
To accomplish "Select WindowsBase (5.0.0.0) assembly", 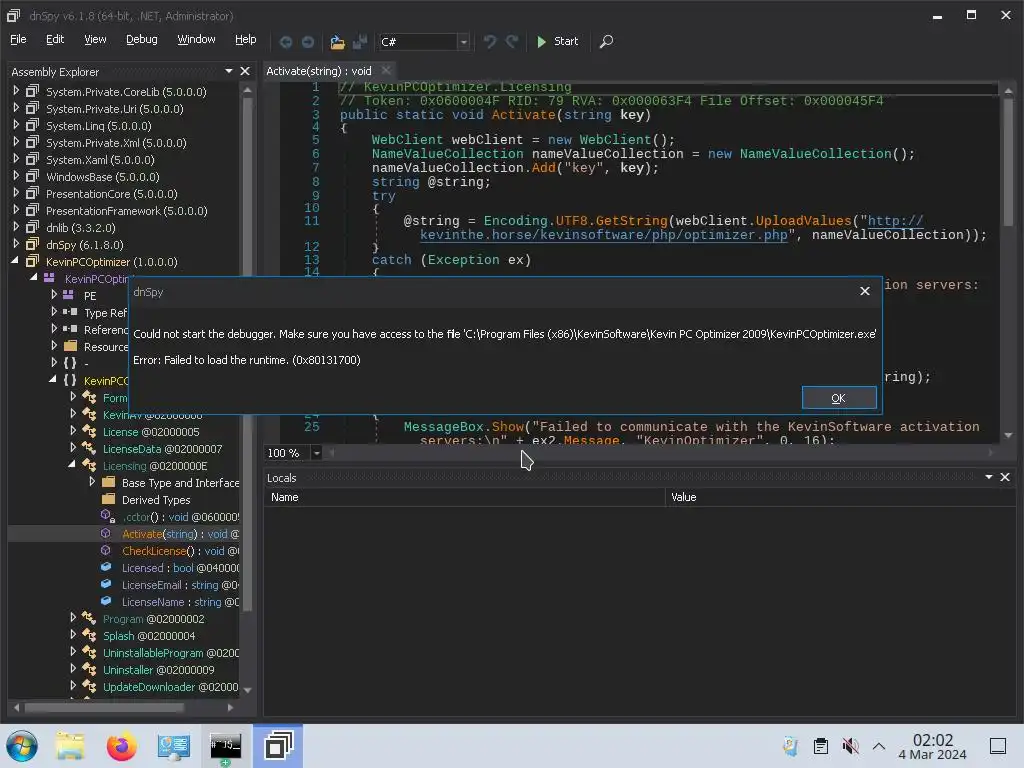I will tap(103, 177).
